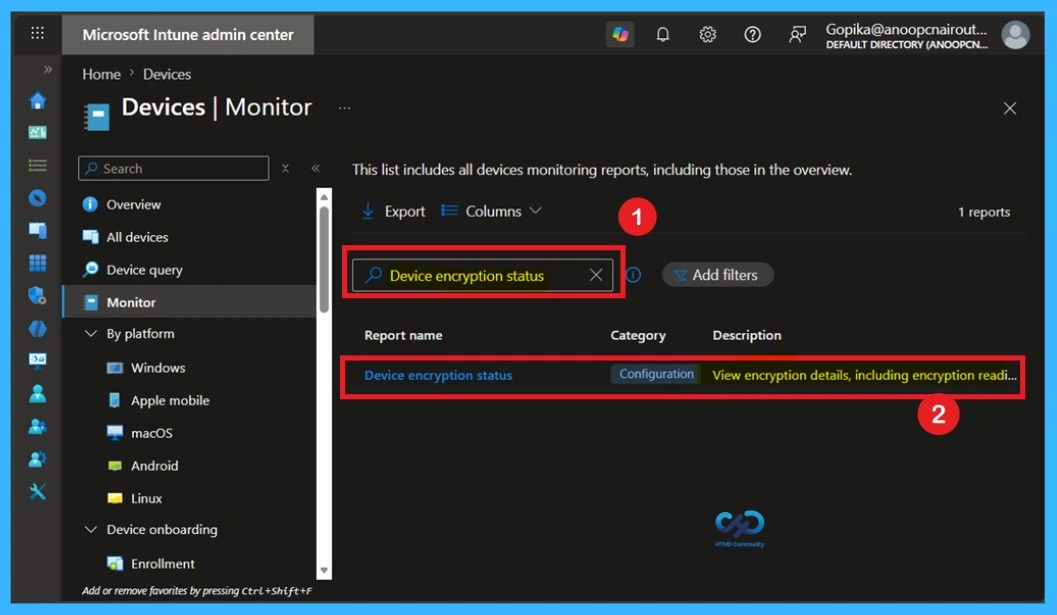Open the account avatar menu
The image size is (1057, 615).
point(1015,34)
